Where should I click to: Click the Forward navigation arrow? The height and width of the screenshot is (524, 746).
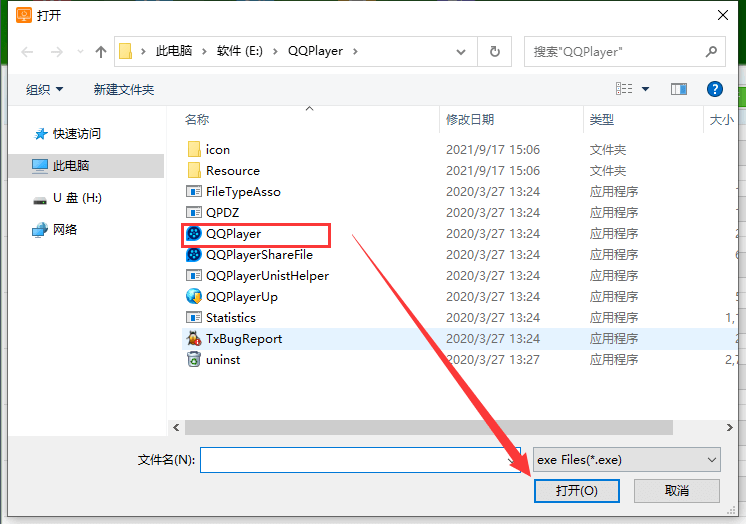coord(57,51)
